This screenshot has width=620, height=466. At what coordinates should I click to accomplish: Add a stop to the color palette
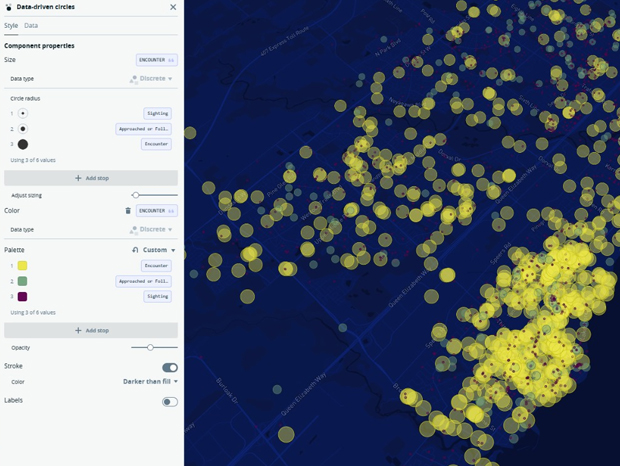(x=91, y=330)
